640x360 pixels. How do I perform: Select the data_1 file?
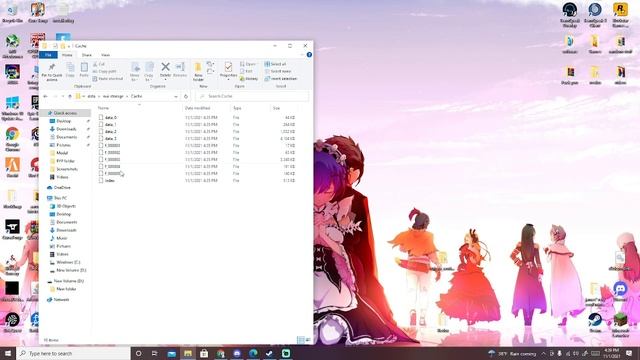(110, 124)
